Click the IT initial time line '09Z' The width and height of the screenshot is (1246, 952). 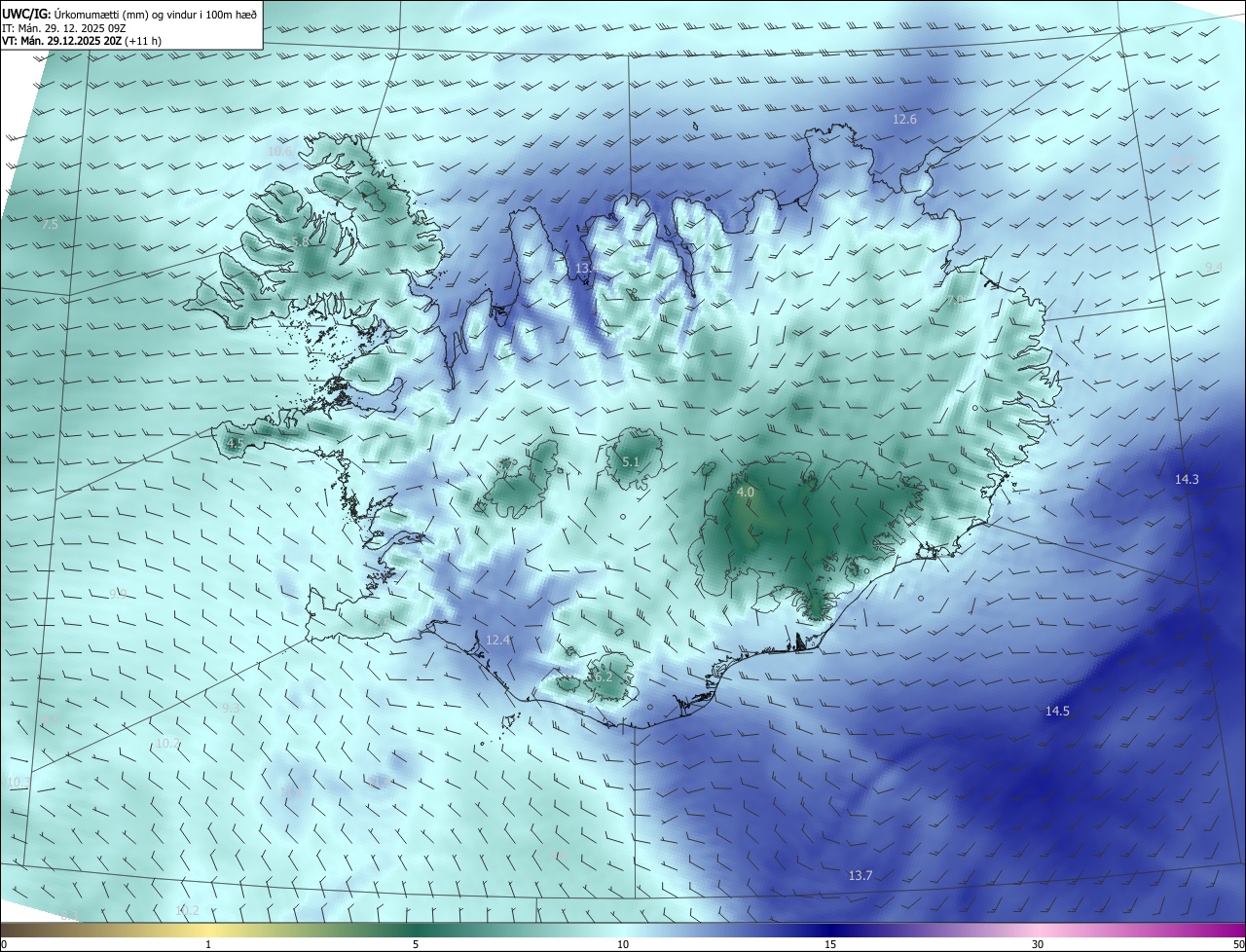point(117,28)
